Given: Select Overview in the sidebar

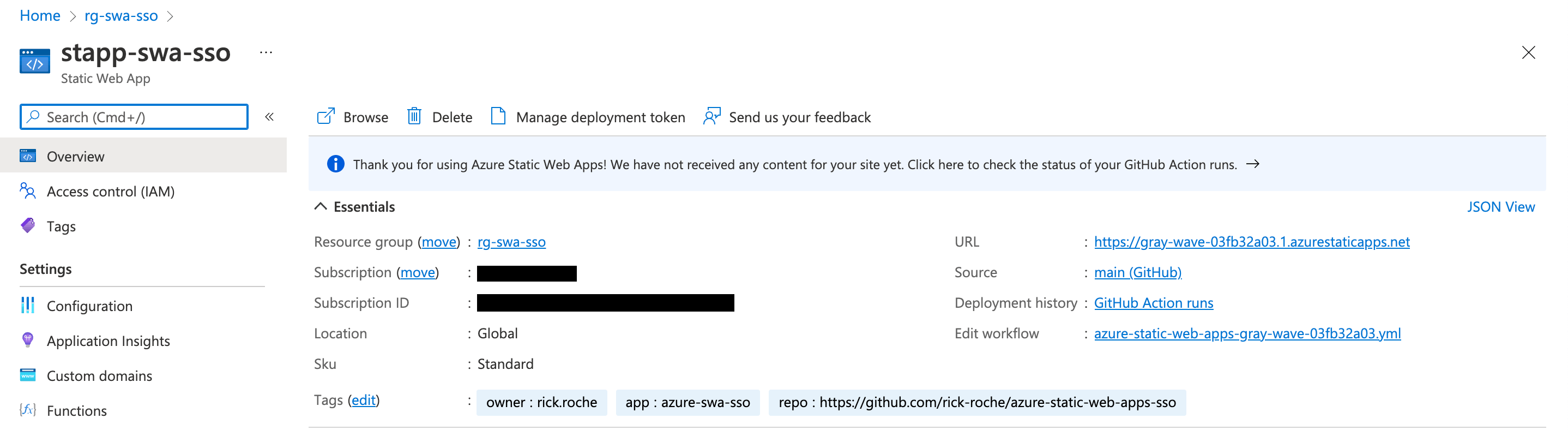Looking at the screenshot, I should (143, 156).
